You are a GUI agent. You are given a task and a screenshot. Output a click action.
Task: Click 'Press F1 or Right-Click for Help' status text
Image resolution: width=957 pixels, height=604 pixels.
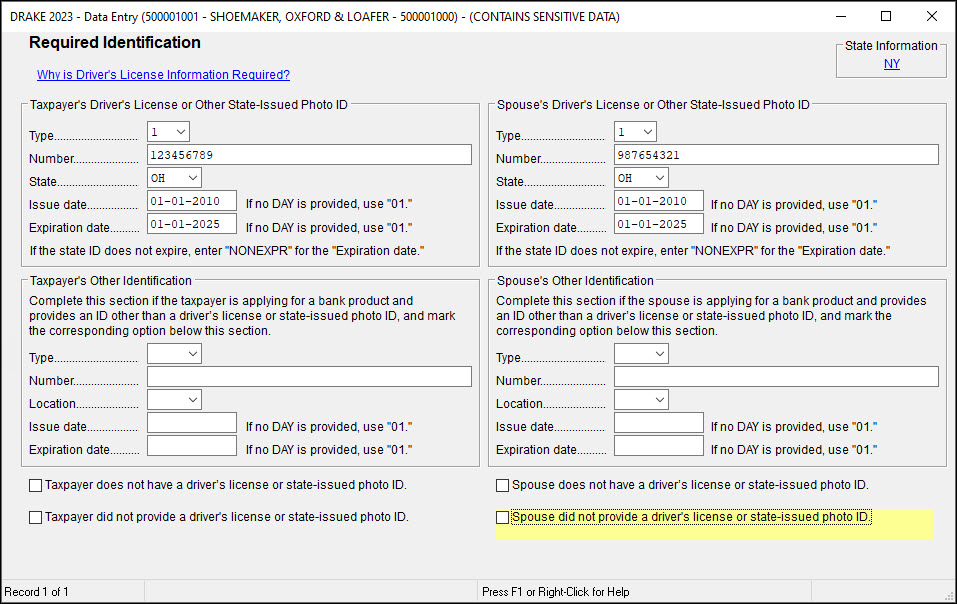click(x=555, y=592)
